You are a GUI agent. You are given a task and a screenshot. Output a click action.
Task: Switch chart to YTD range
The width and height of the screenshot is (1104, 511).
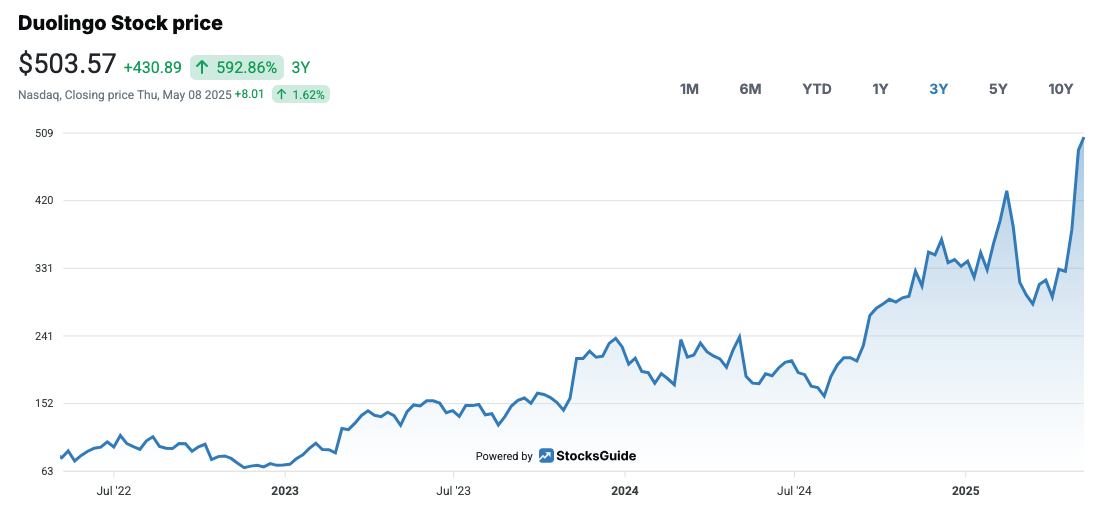817,89
